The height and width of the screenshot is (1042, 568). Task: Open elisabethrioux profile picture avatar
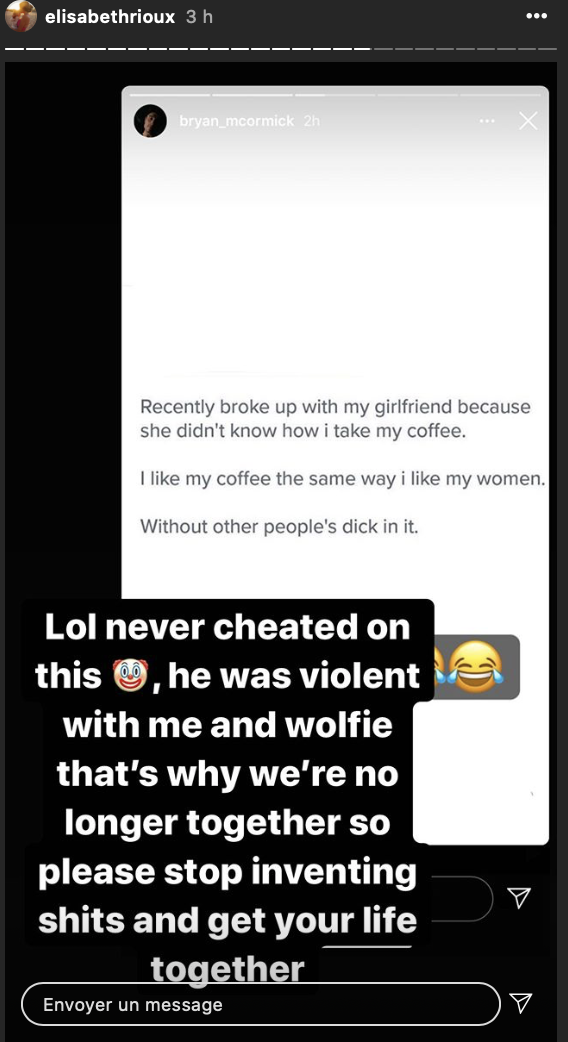click(21, 16)
